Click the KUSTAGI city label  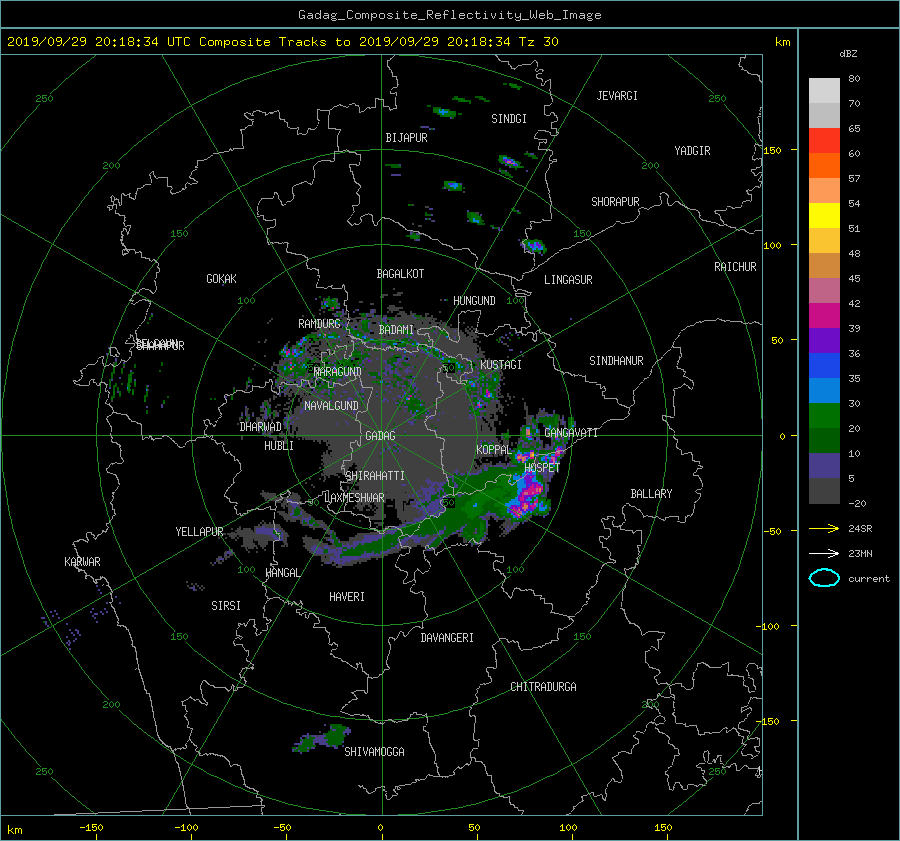pyautogui.click(x=501, y=365)
